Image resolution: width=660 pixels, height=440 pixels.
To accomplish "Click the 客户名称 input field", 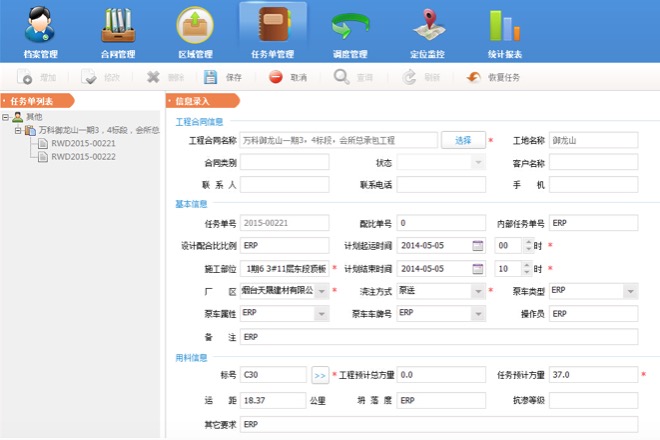I will pyautogui.click(x=593, y=162).
